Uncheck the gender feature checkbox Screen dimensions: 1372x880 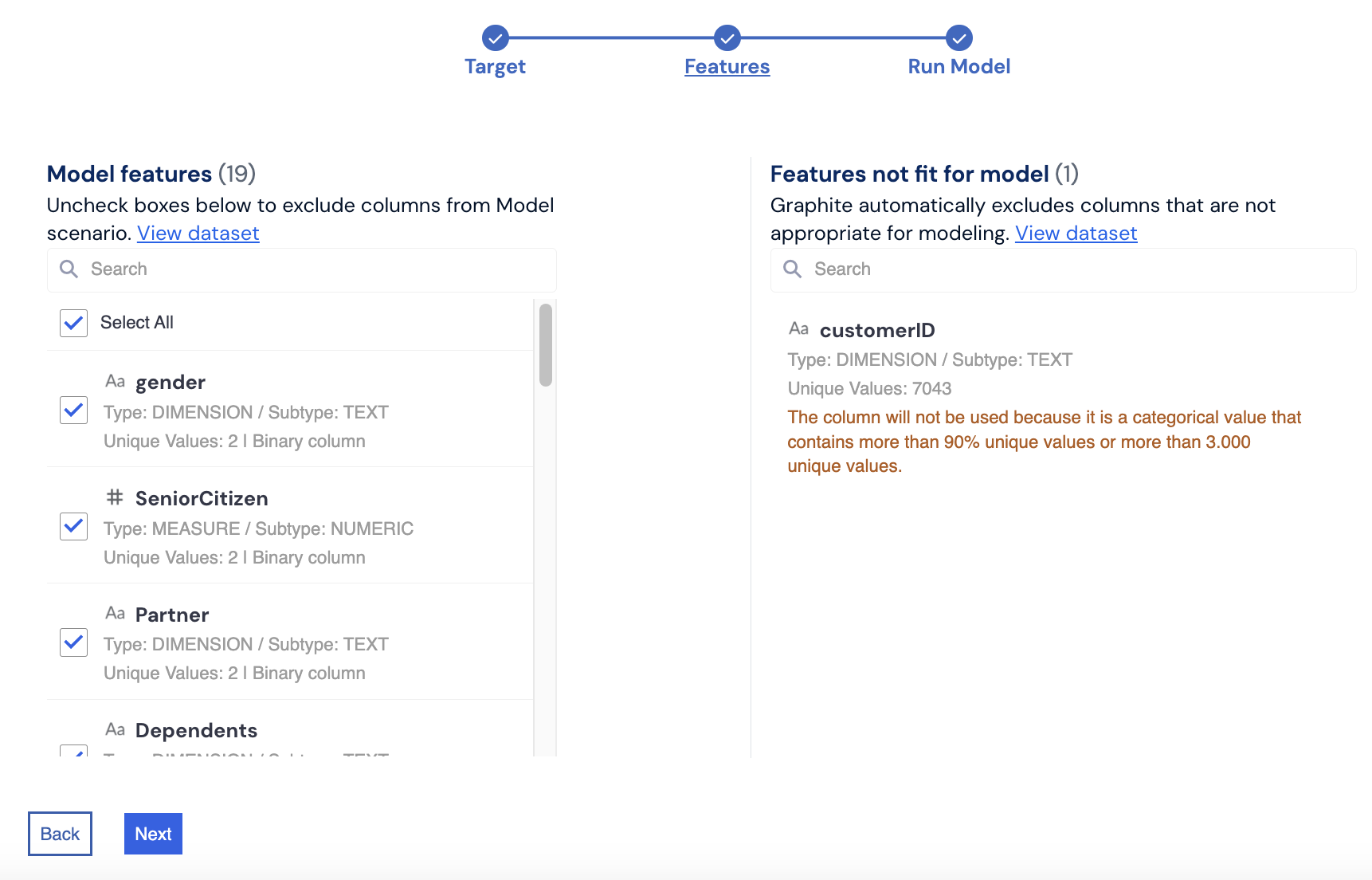[x=74, y=411]
